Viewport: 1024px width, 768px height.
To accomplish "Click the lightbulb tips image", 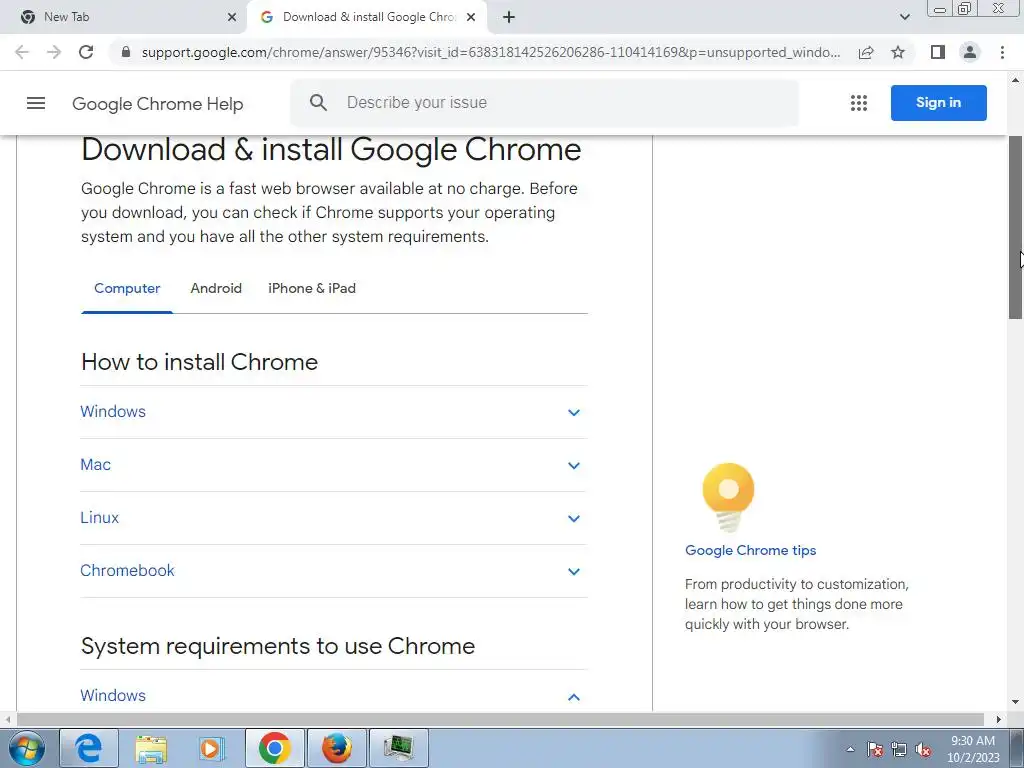I will [728, 498].
